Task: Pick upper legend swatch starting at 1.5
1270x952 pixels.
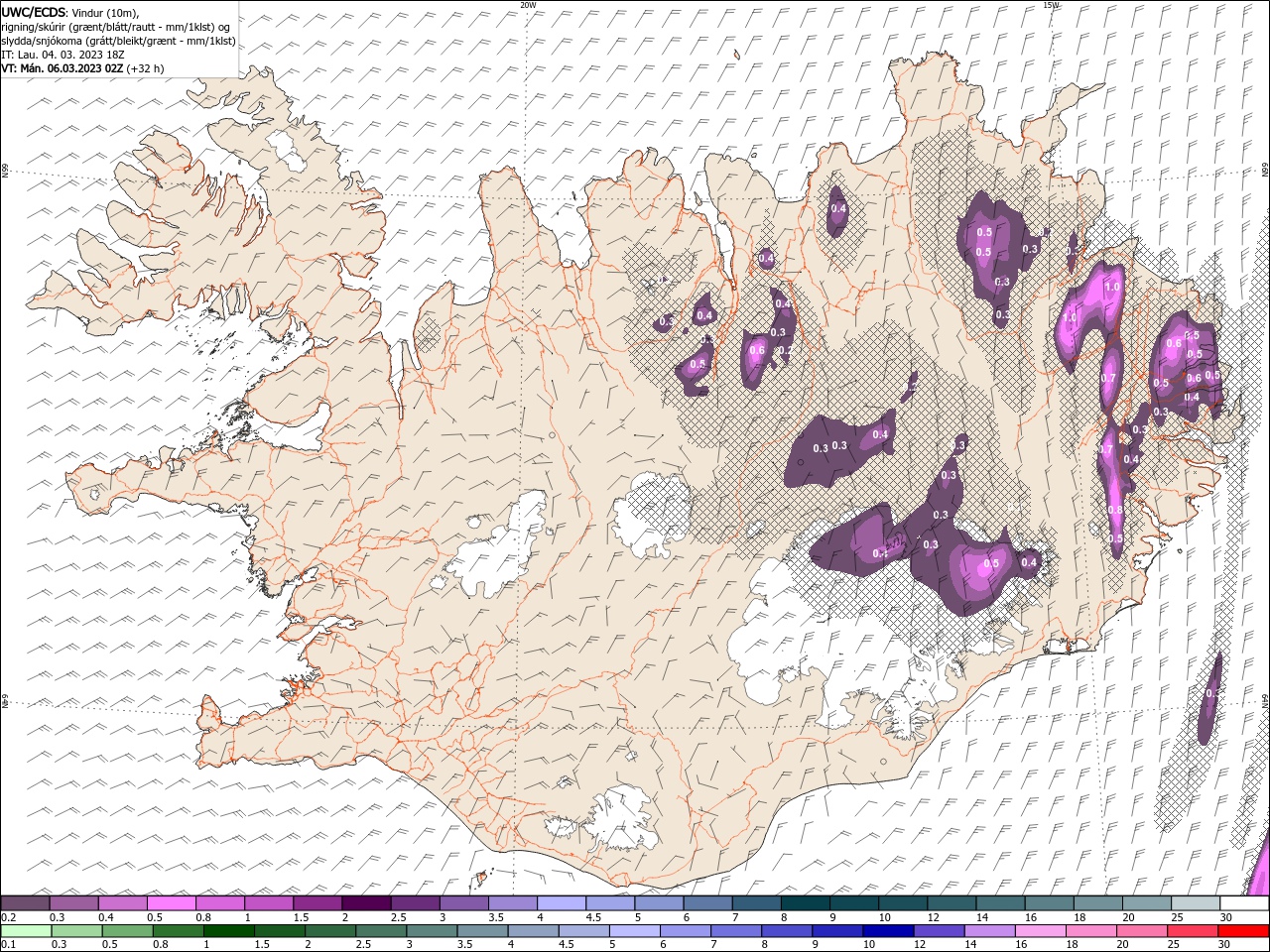Action: coord(317,903)
